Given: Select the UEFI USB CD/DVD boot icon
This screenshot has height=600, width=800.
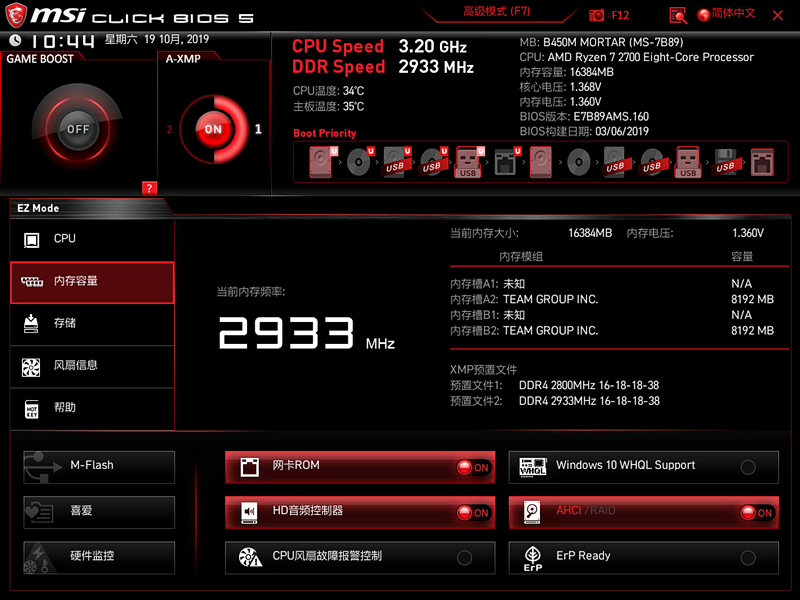Looking at the screenshot, I should coord(433,162).
